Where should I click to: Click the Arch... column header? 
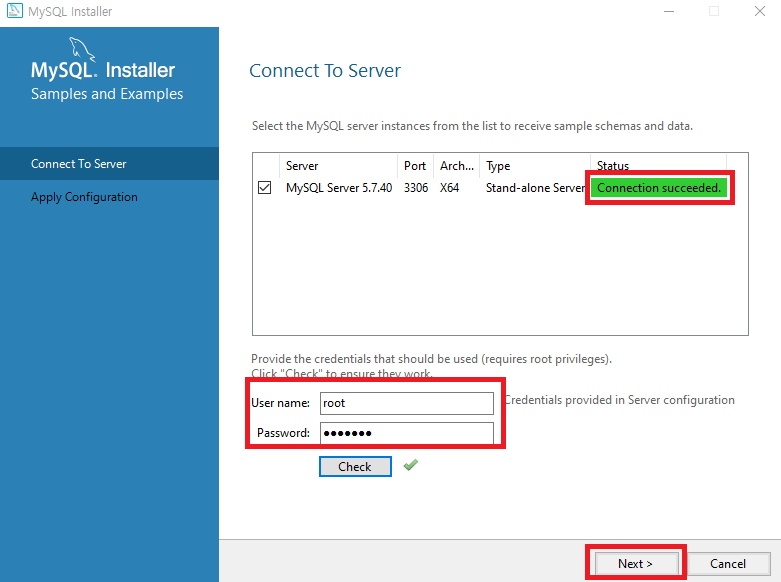point(457,166)
